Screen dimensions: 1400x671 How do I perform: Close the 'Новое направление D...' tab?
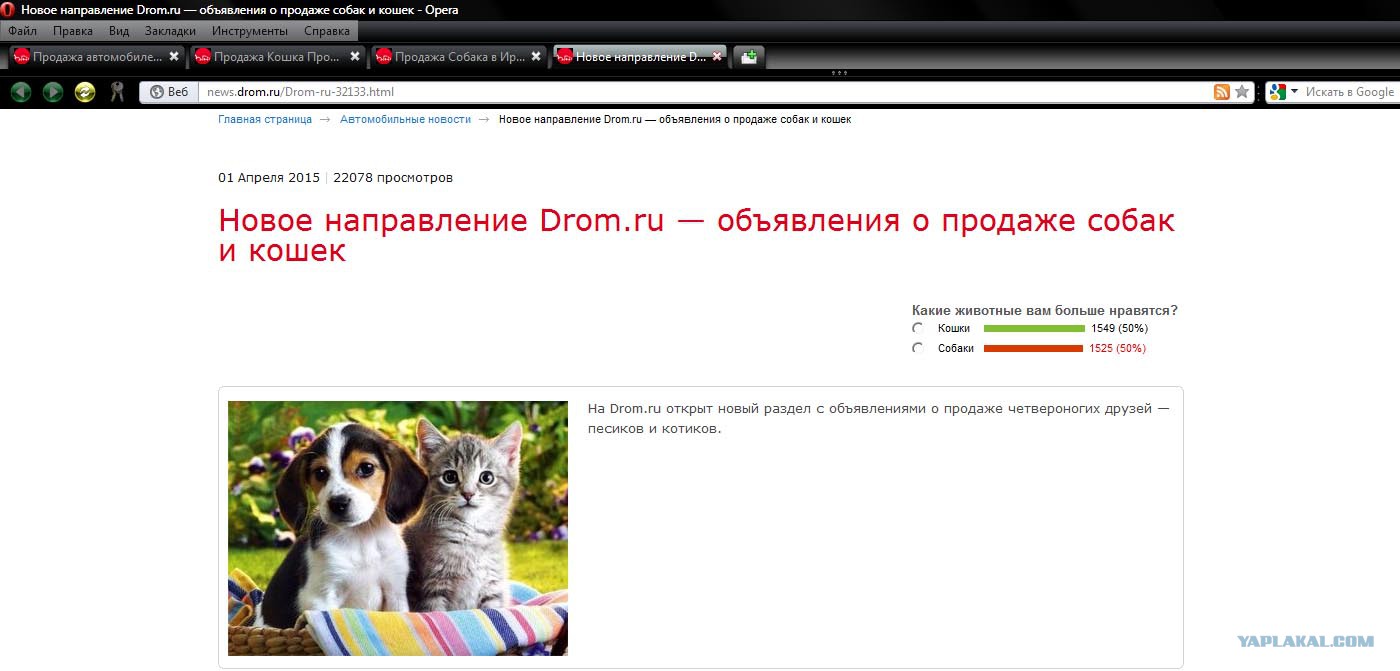point(717,57)
